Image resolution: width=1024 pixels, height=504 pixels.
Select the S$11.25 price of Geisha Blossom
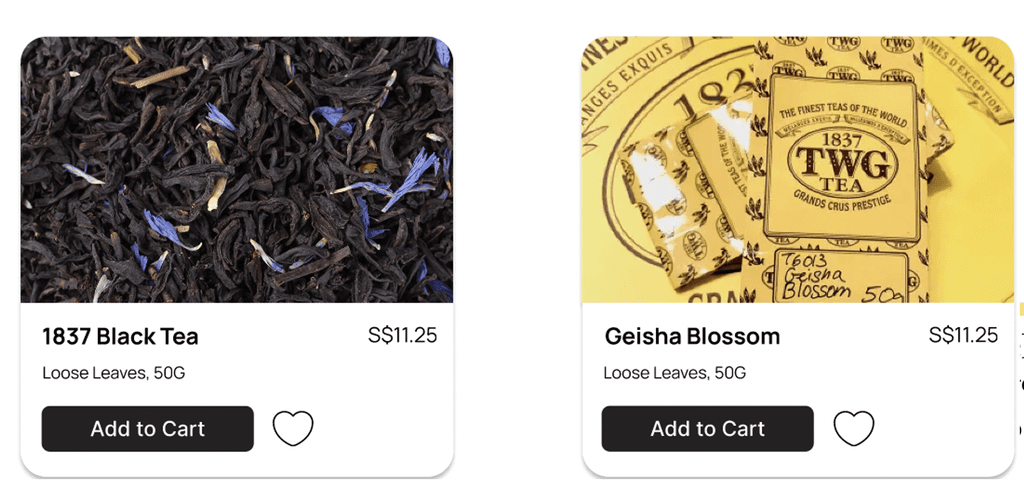click(963, 336)
